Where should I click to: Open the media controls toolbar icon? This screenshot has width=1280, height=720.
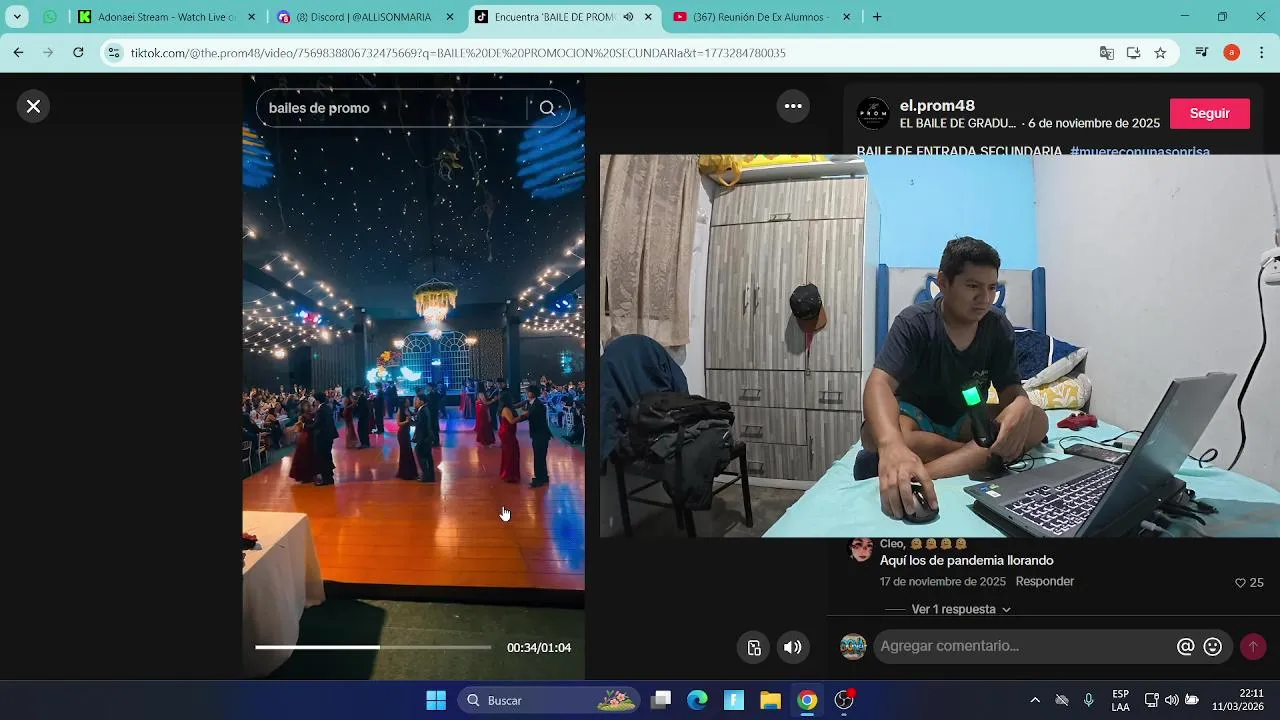click(1202, 53)
